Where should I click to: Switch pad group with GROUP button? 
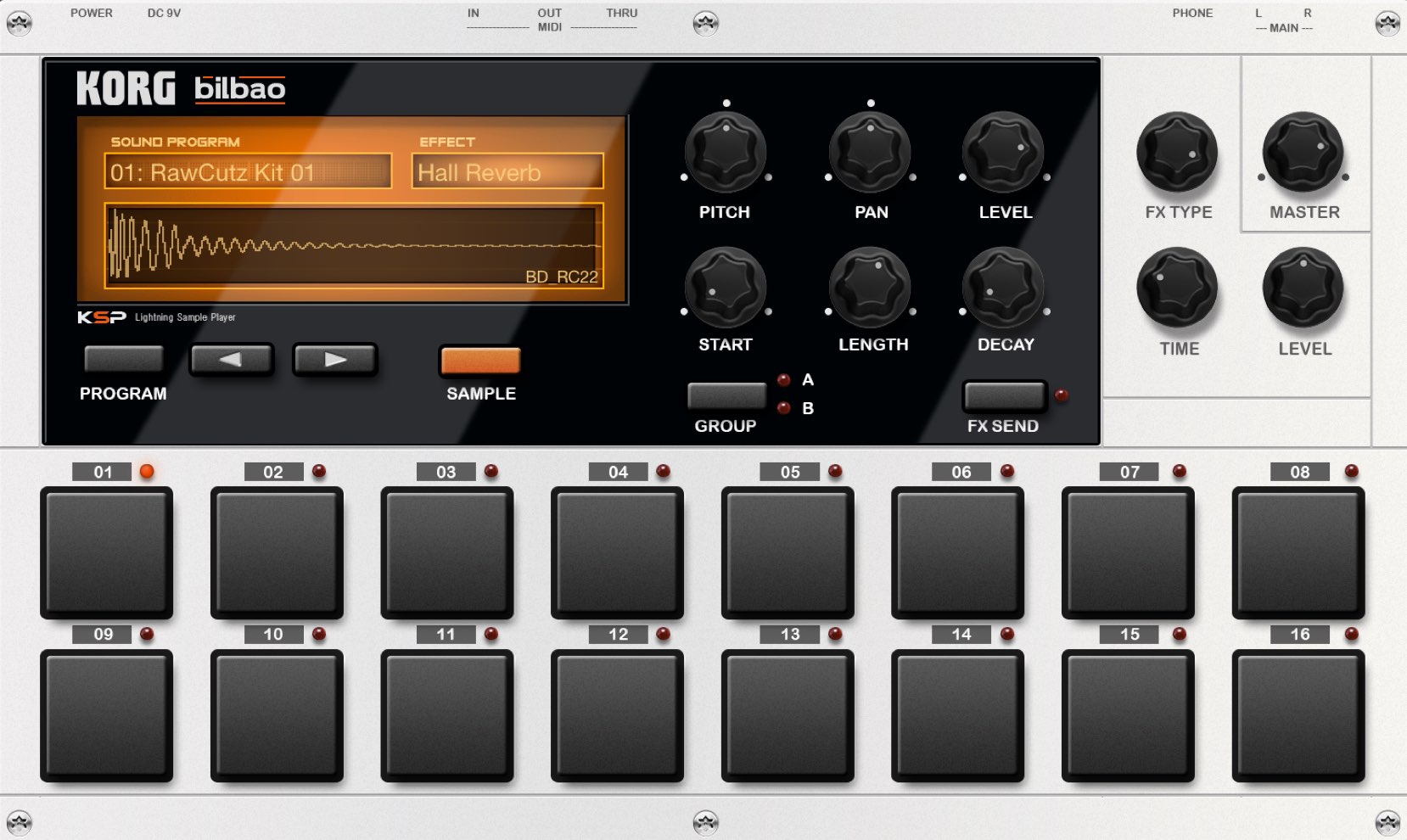(726, 395)
